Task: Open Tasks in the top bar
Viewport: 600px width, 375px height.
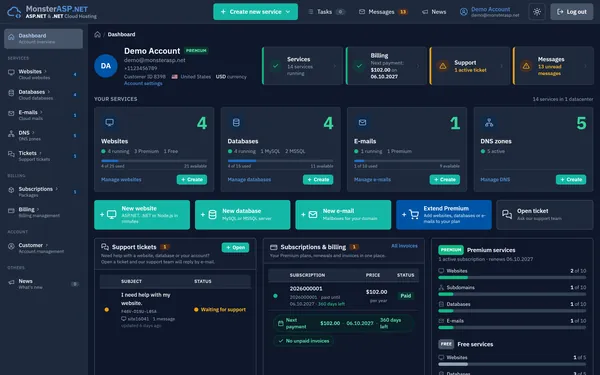Action: (326, 12)
